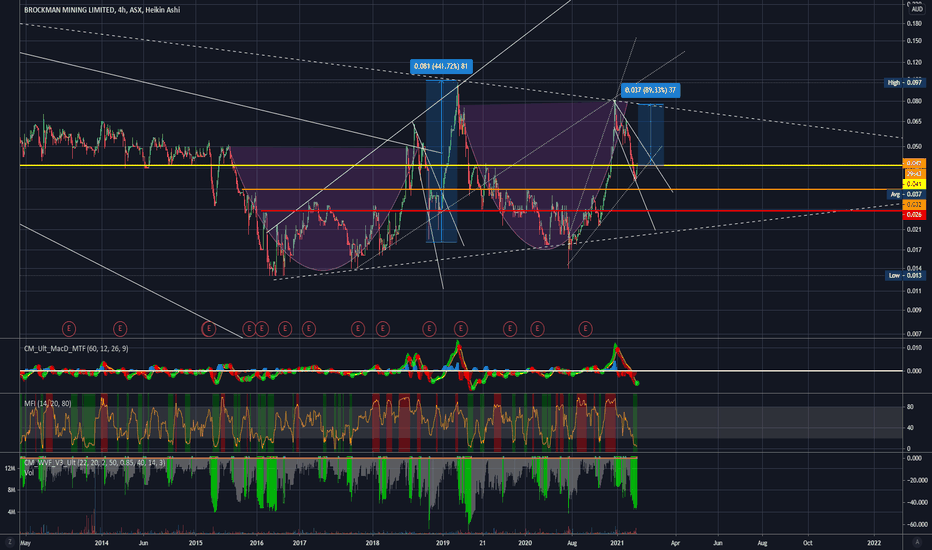Open the AUD currency selector
Image resolution: width=932 pixels, height=550 pixels.
point(917,9)
